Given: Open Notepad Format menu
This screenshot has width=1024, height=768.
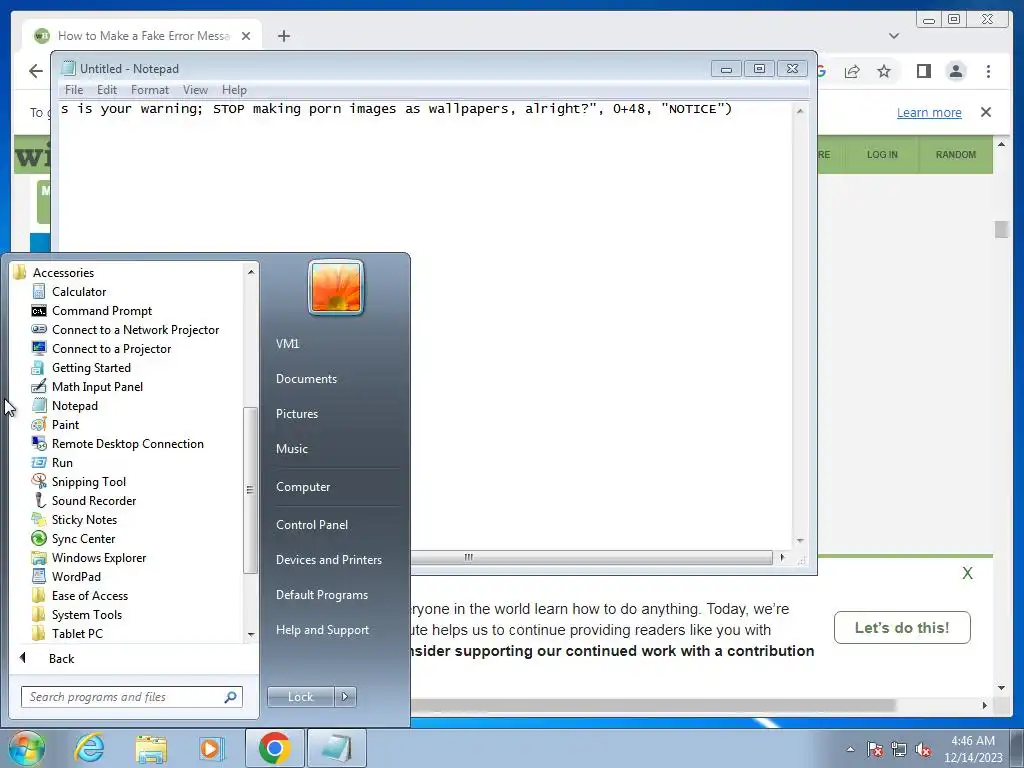Looking at the screenshot, I should point(150,90).
